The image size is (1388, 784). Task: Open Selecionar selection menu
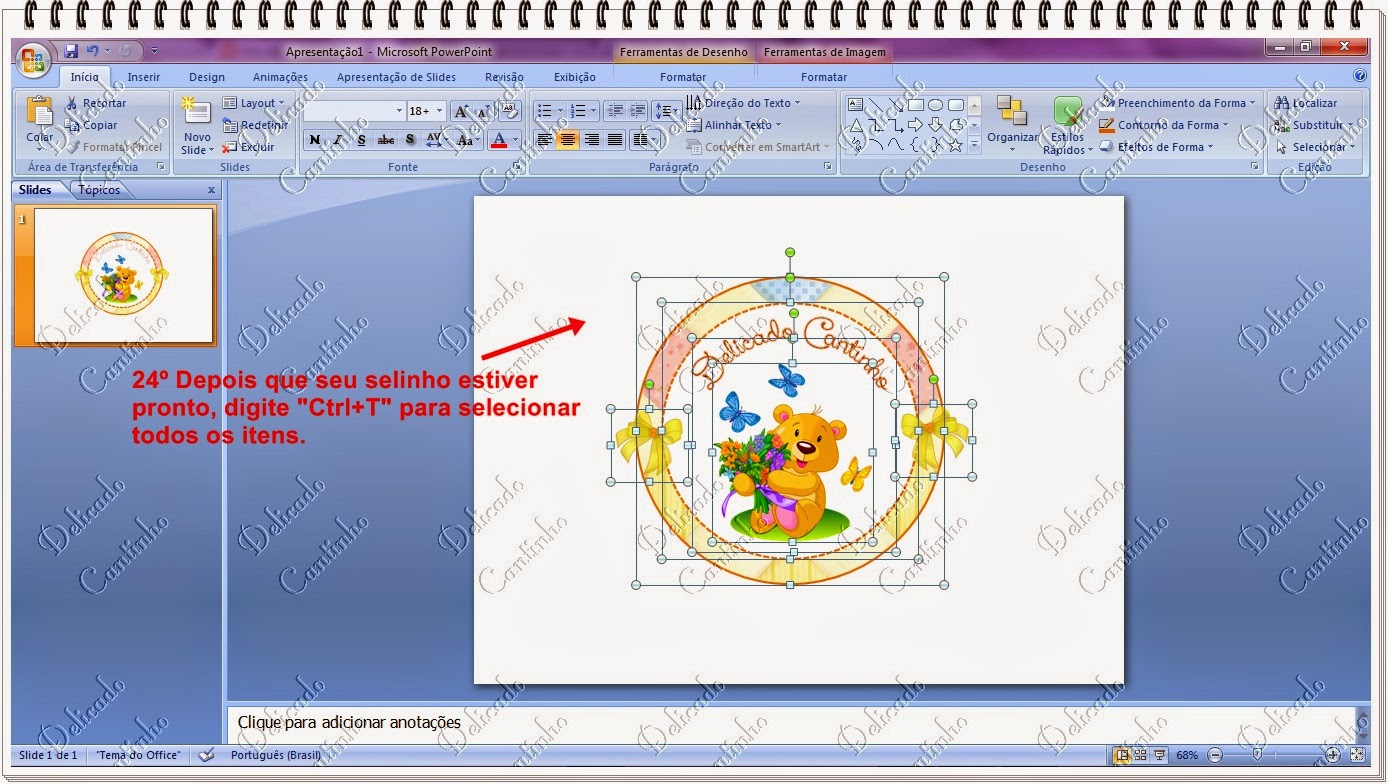(x=1315, y=147)
